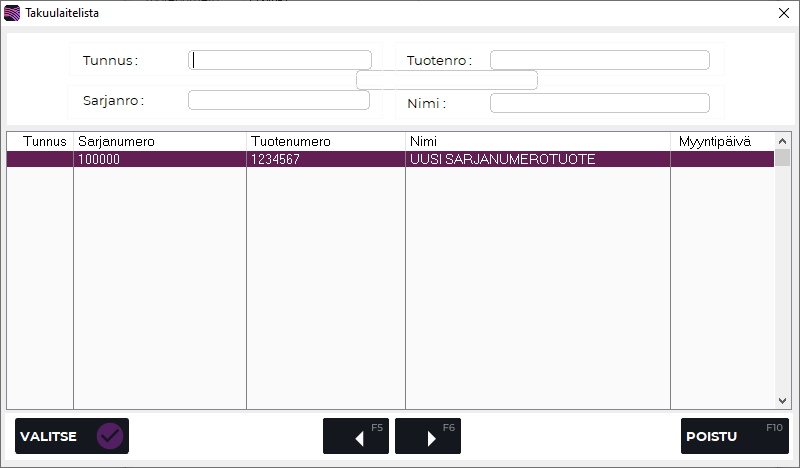Select the Sarjanro text field
This screenshot has width=800, height=468.
[278, 100]
